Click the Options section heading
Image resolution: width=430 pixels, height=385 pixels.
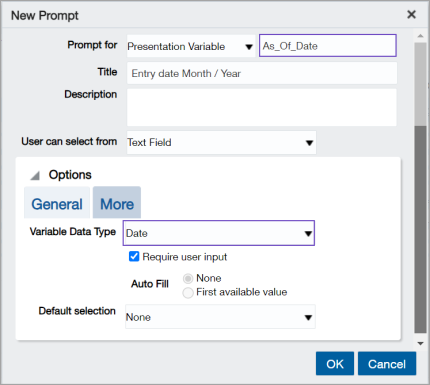tap(70, 175)
